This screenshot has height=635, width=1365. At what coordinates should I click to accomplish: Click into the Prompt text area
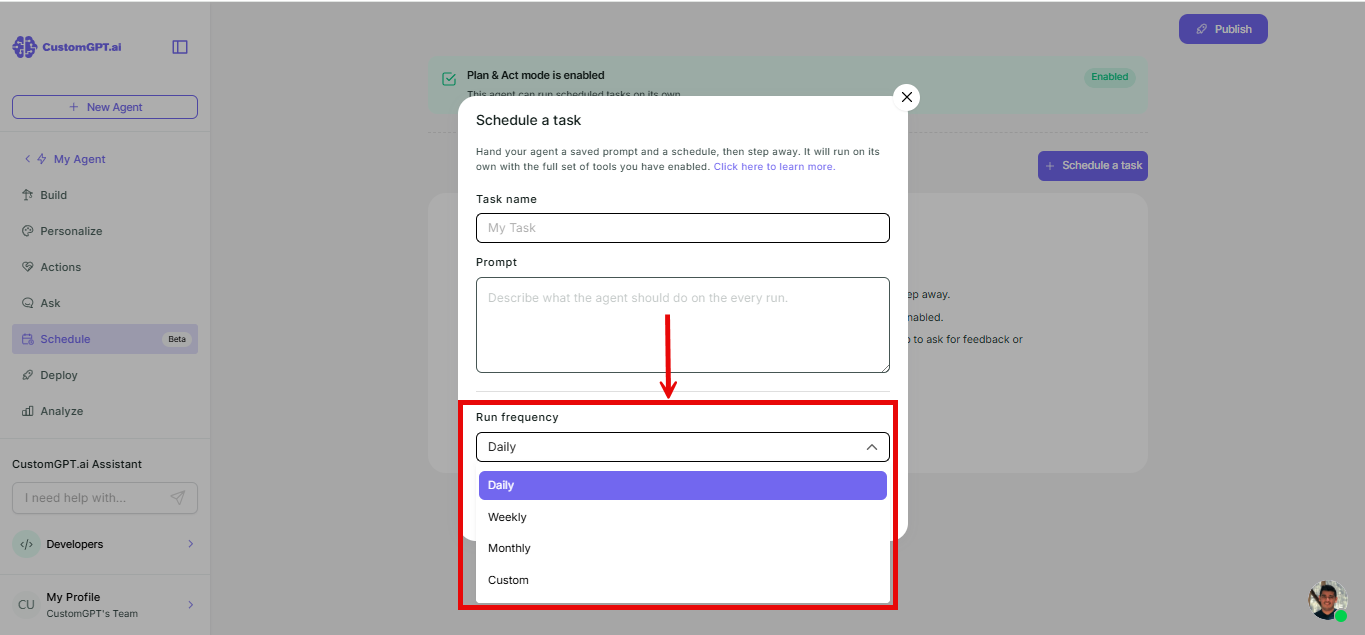click(x=683, y=325)
